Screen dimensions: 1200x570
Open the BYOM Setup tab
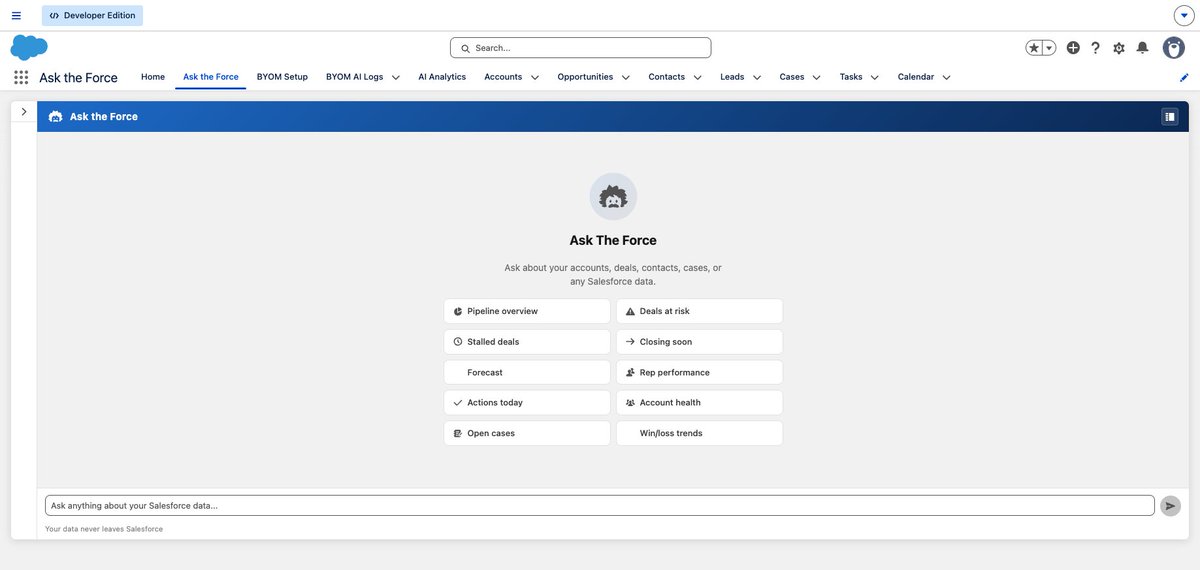pos(282,77)
